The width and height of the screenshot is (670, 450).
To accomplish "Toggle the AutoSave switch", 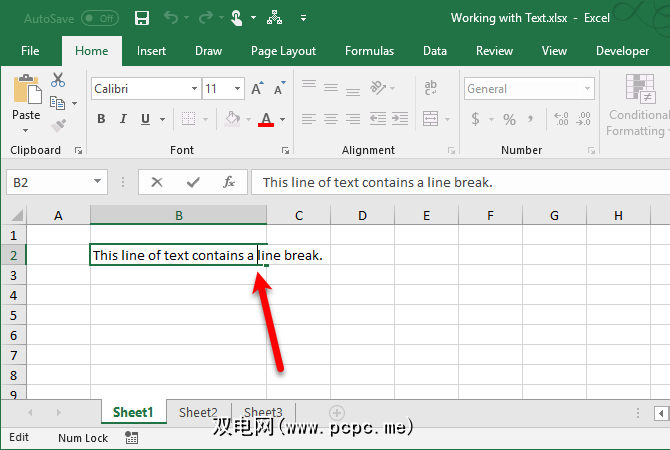I will coord(99,18).
